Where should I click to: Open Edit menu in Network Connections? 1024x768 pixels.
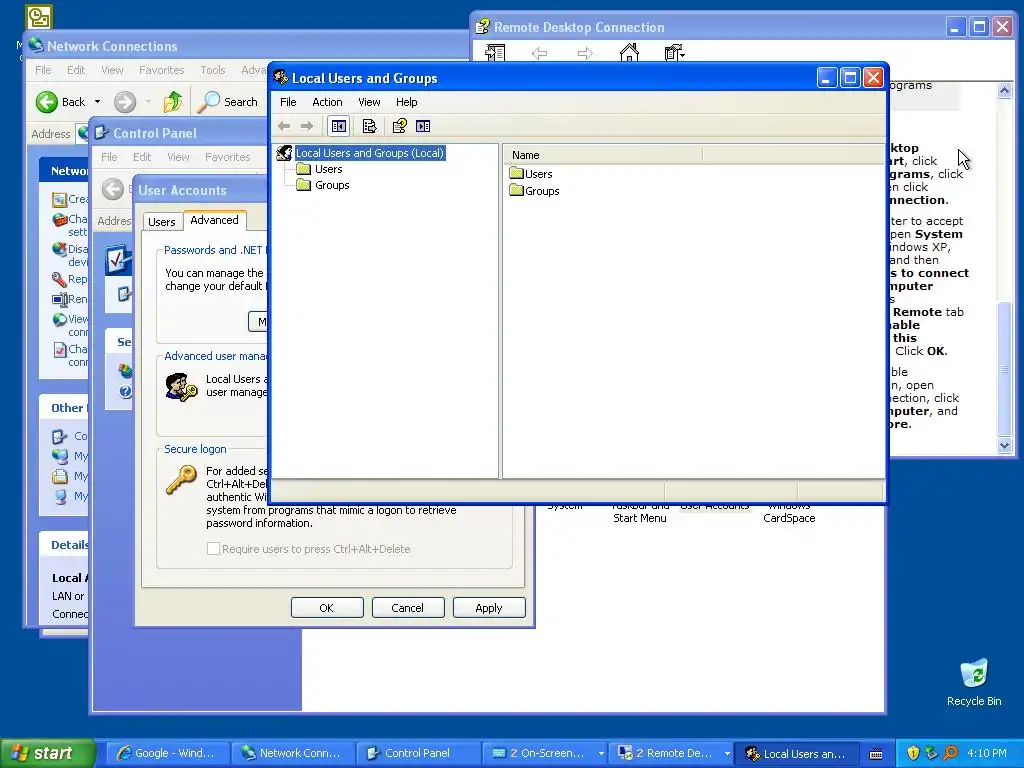click(x=76, y=70)
